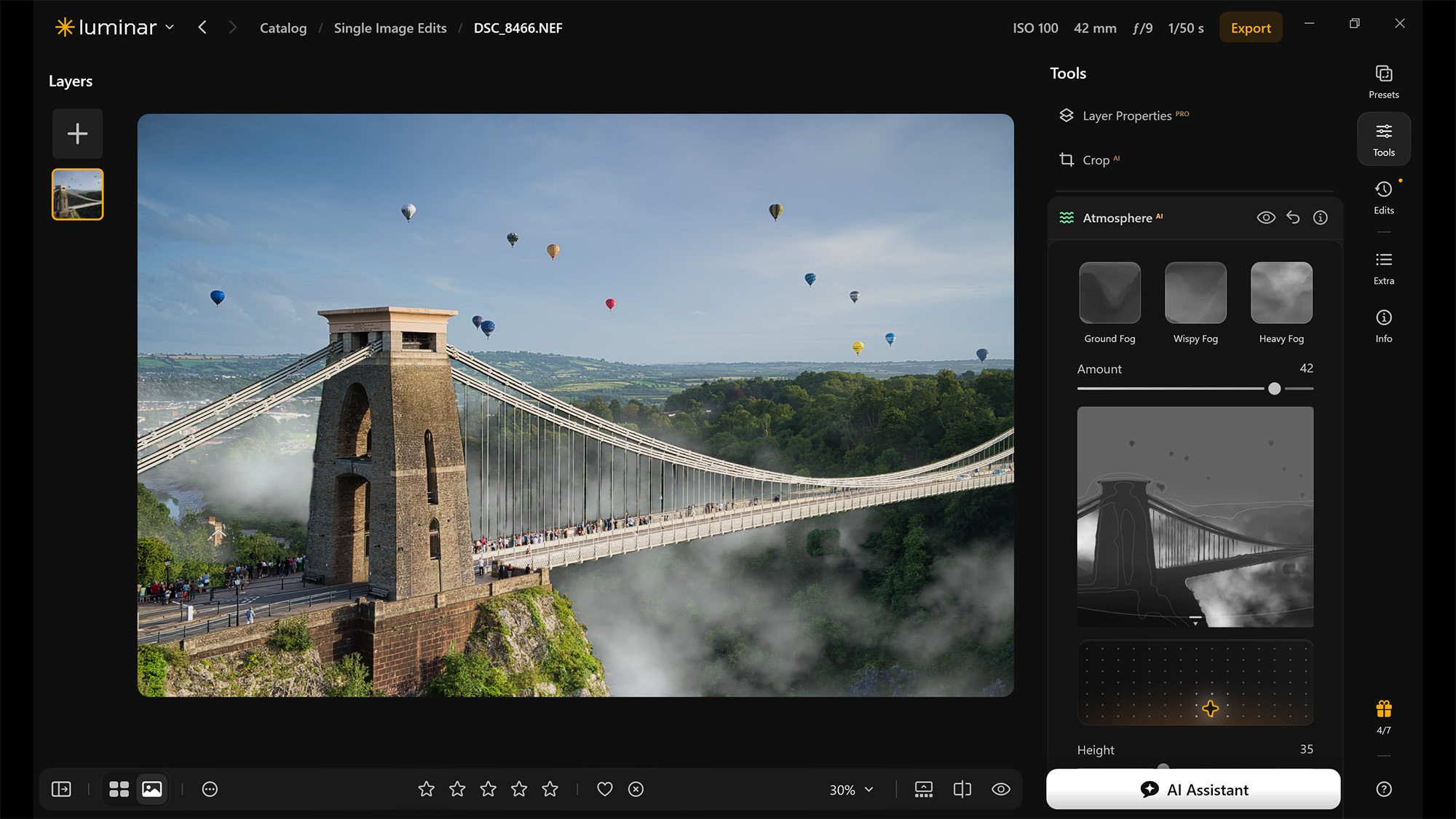This screenshot has width=1456, height=819.
Task: Select the DSC_8466.NEF breadcrumb item
Action: (x=518, y=28)
